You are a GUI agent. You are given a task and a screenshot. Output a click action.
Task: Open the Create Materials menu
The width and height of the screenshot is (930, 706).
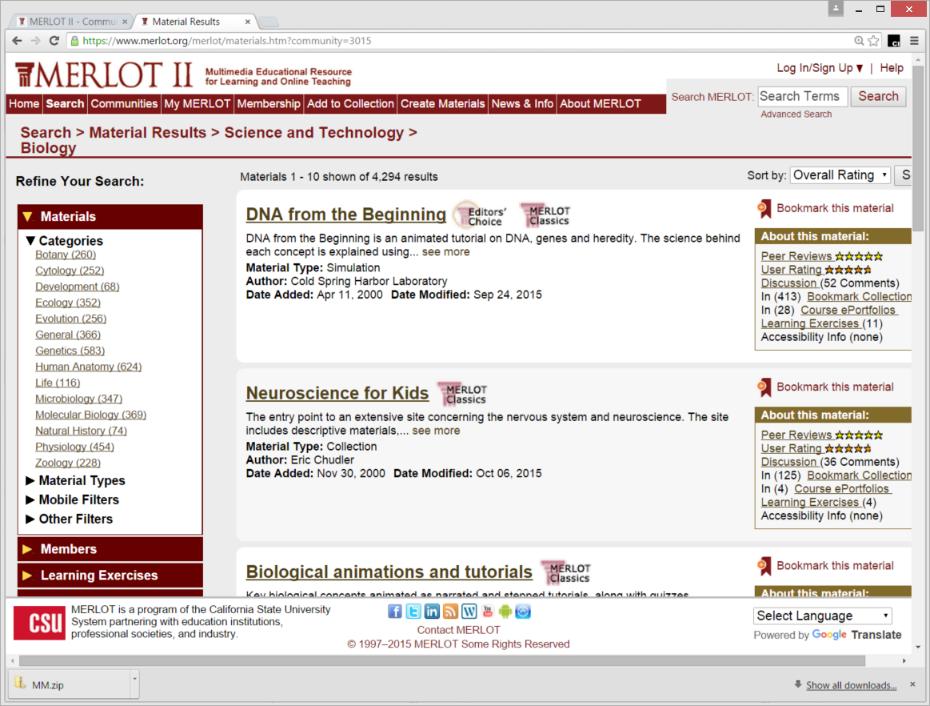pos(442,104)
